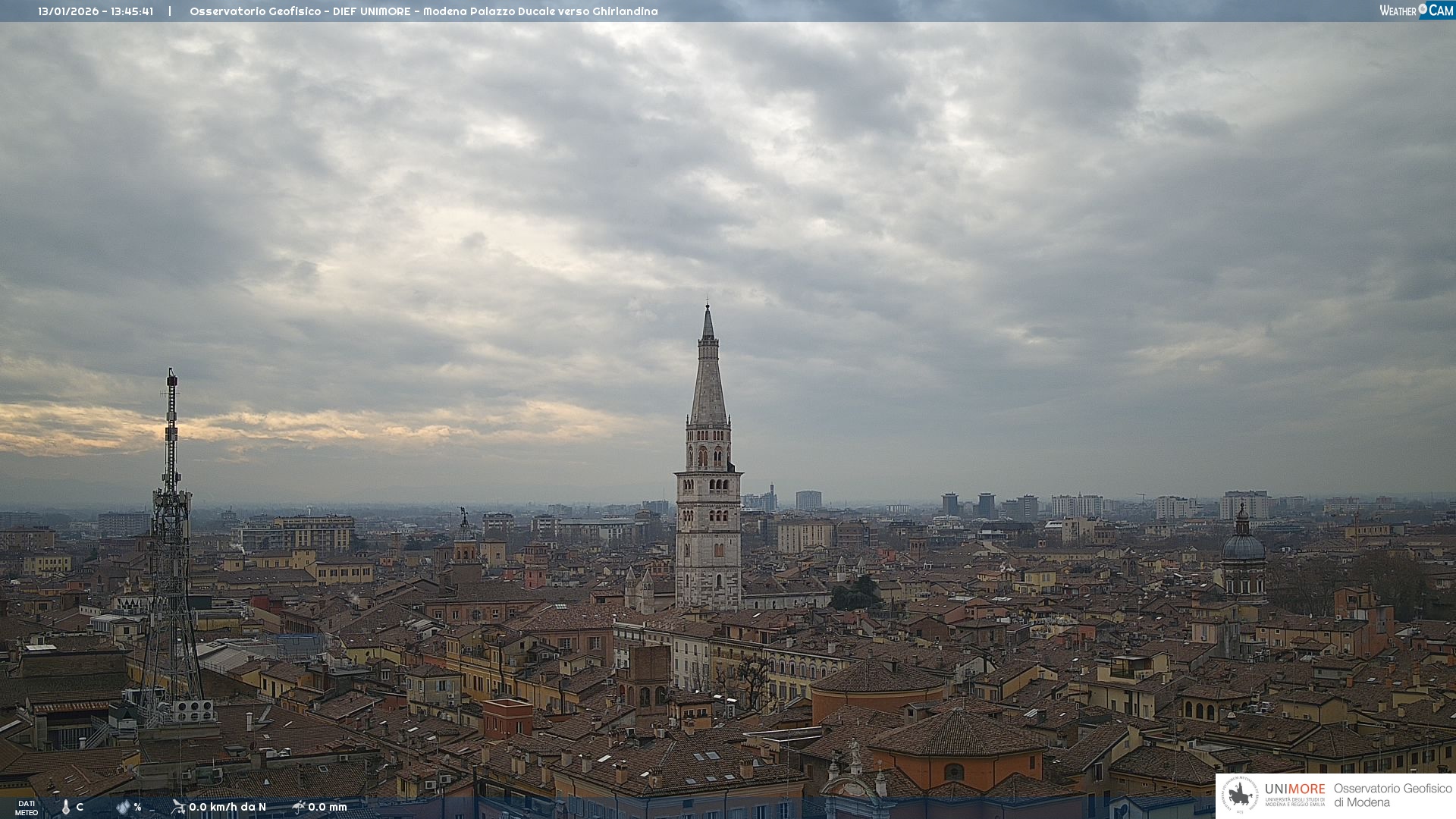1456x819 pixels.
Task: Click the humidity percent symbol
Action: point(137,807)
